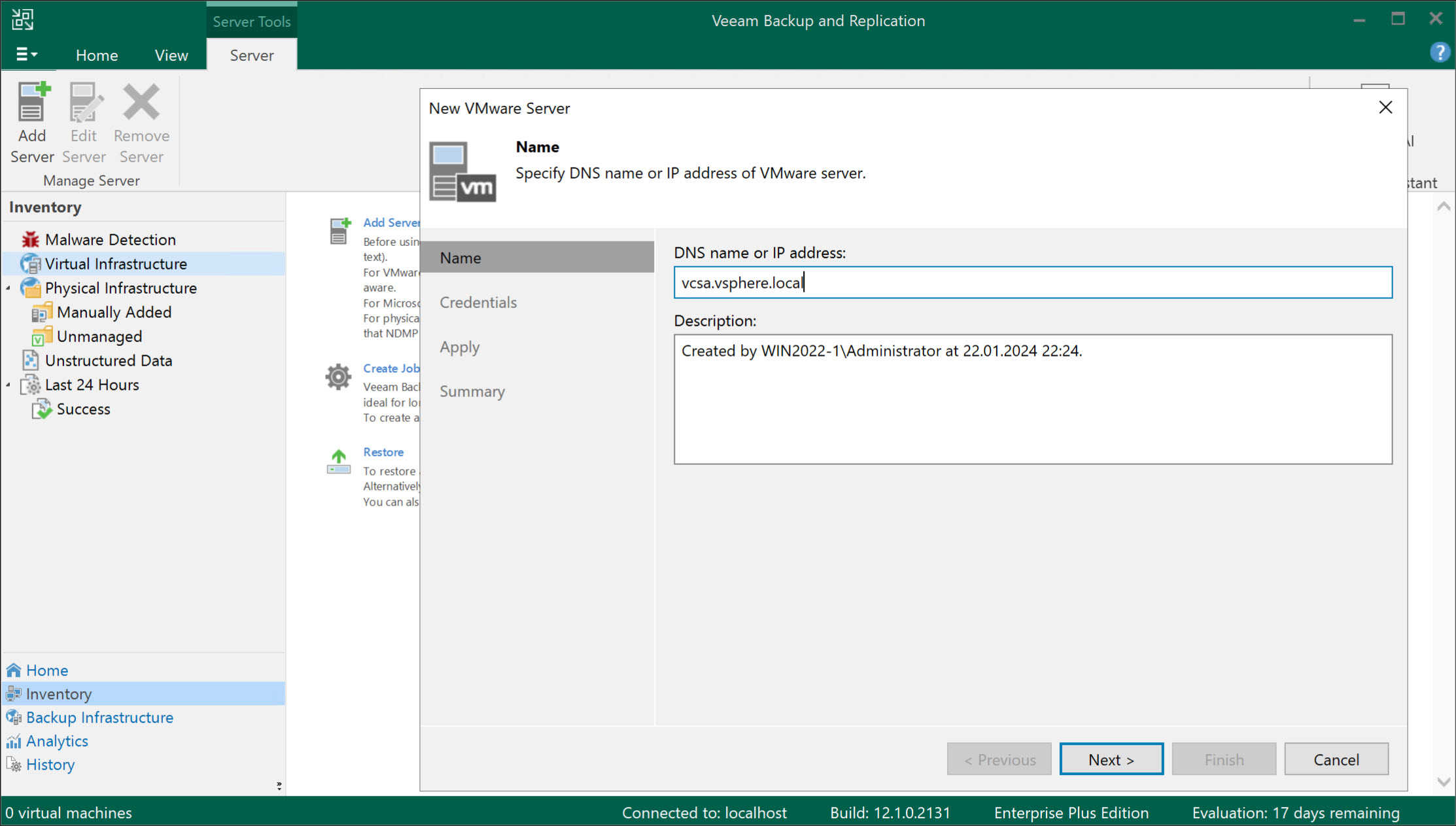Image resolution: width=1456 pixels, height=826 pixels.
Task: Click the Unstructured Data icon
Action: click(30, 360)
